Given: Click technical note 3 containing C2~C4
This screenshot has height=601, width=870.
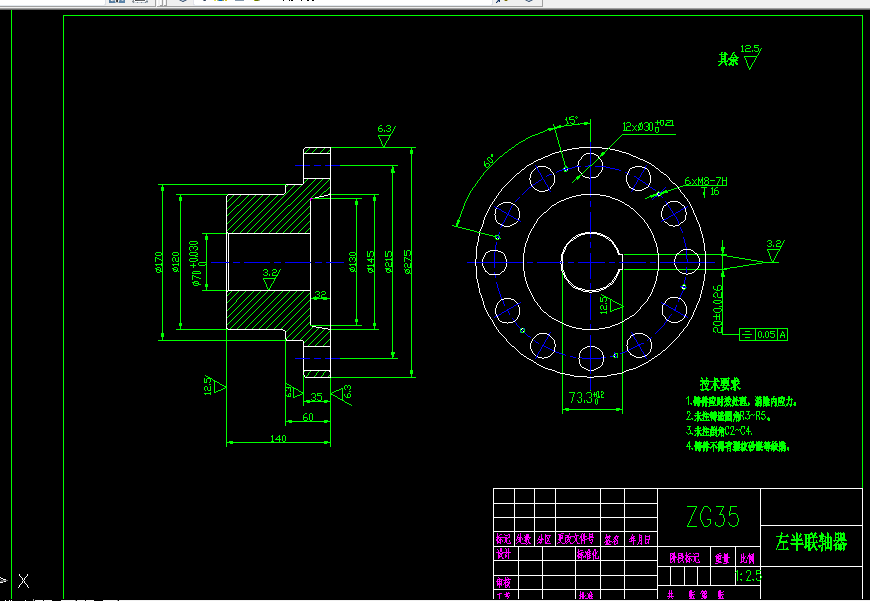Looking at the screenshot, I should tap(719, 431).
